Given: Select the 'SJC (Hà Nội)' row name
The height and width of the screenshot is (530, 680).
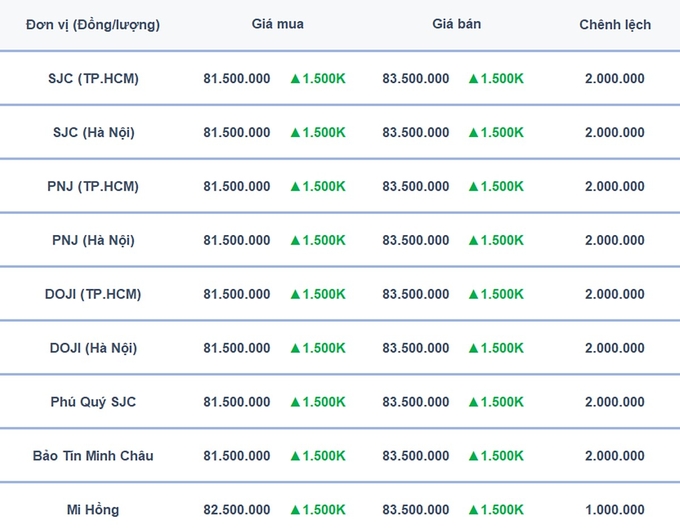Looking at the screenshot, I should [x=94, y=132].
